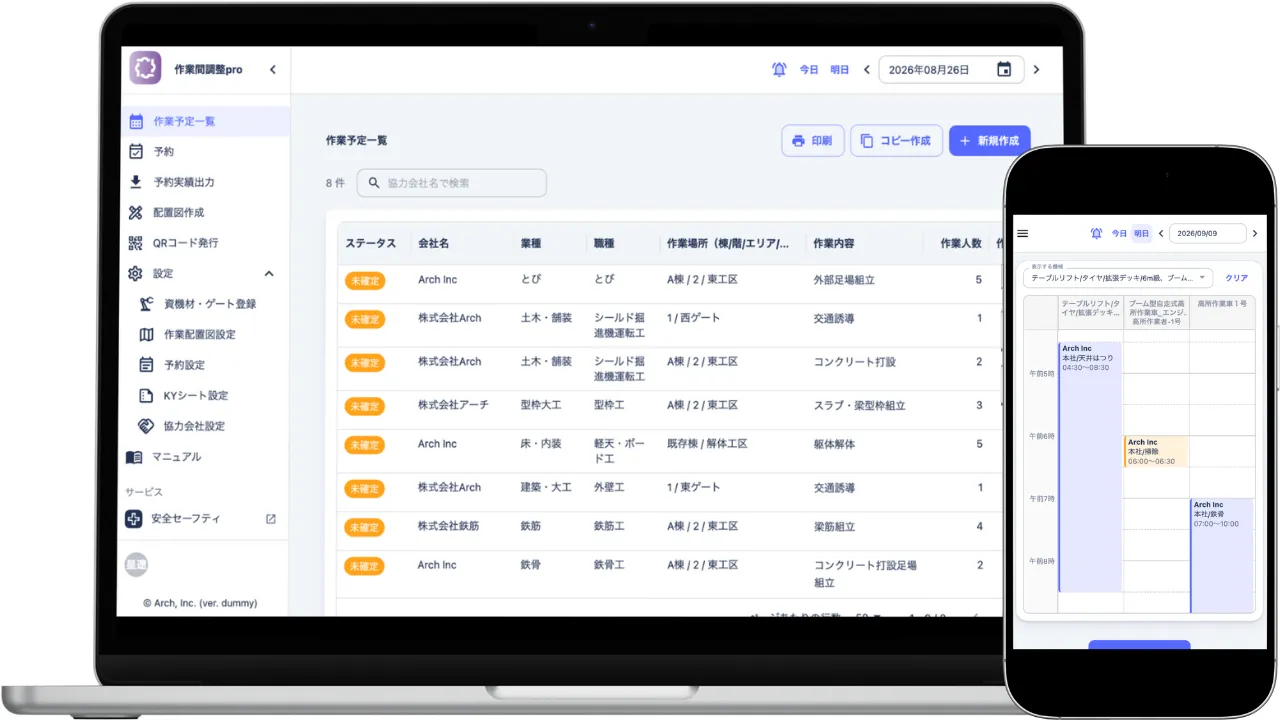1280x720 pixels.
Task: Click the user avatar in sidebar
Action: point(136,565)
